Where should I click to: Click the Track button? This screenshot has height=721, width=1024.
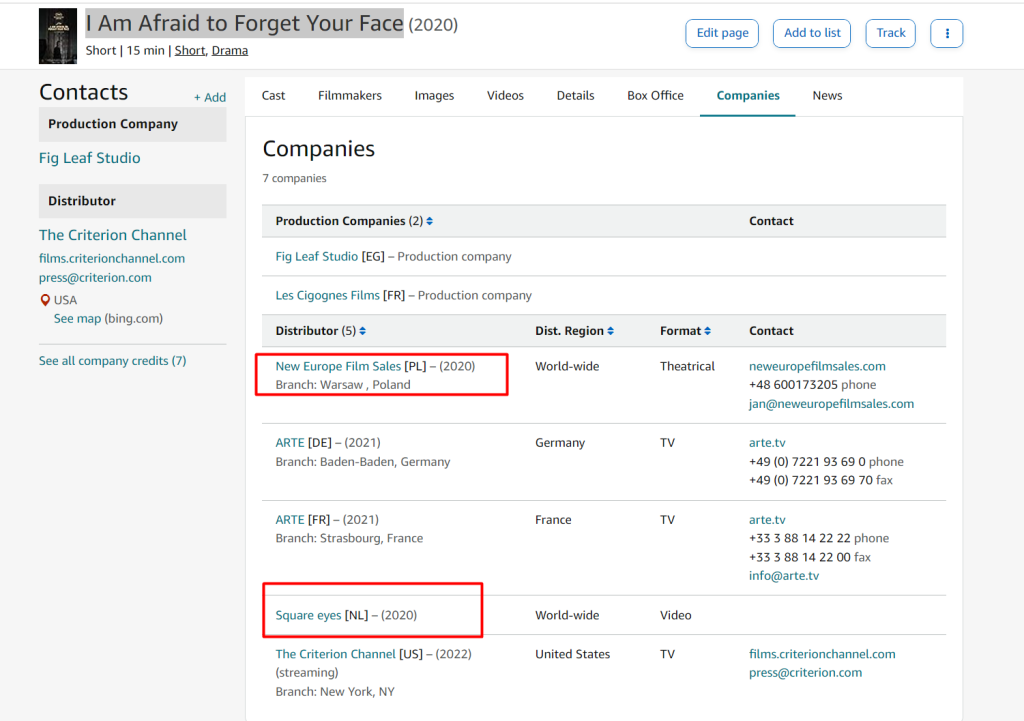tap(890, 33)
